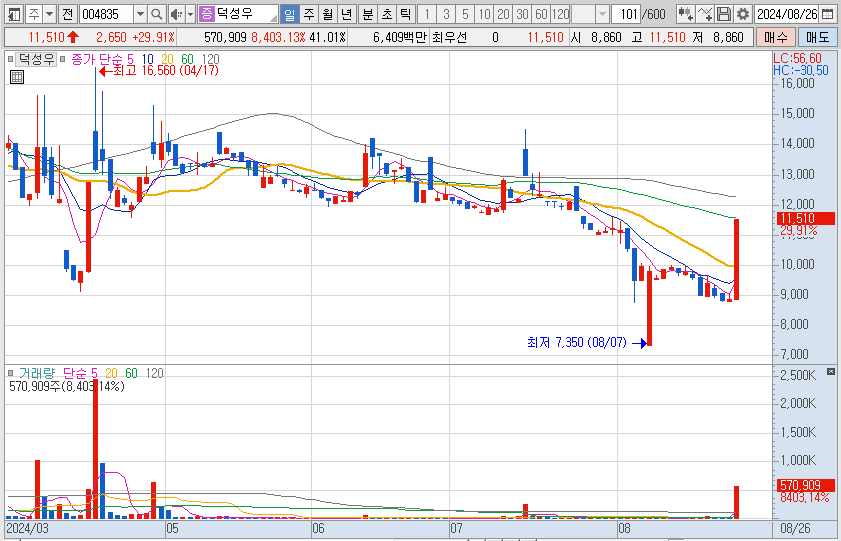
Task: Select the 일 daily chart period
Action: [290, 14]
